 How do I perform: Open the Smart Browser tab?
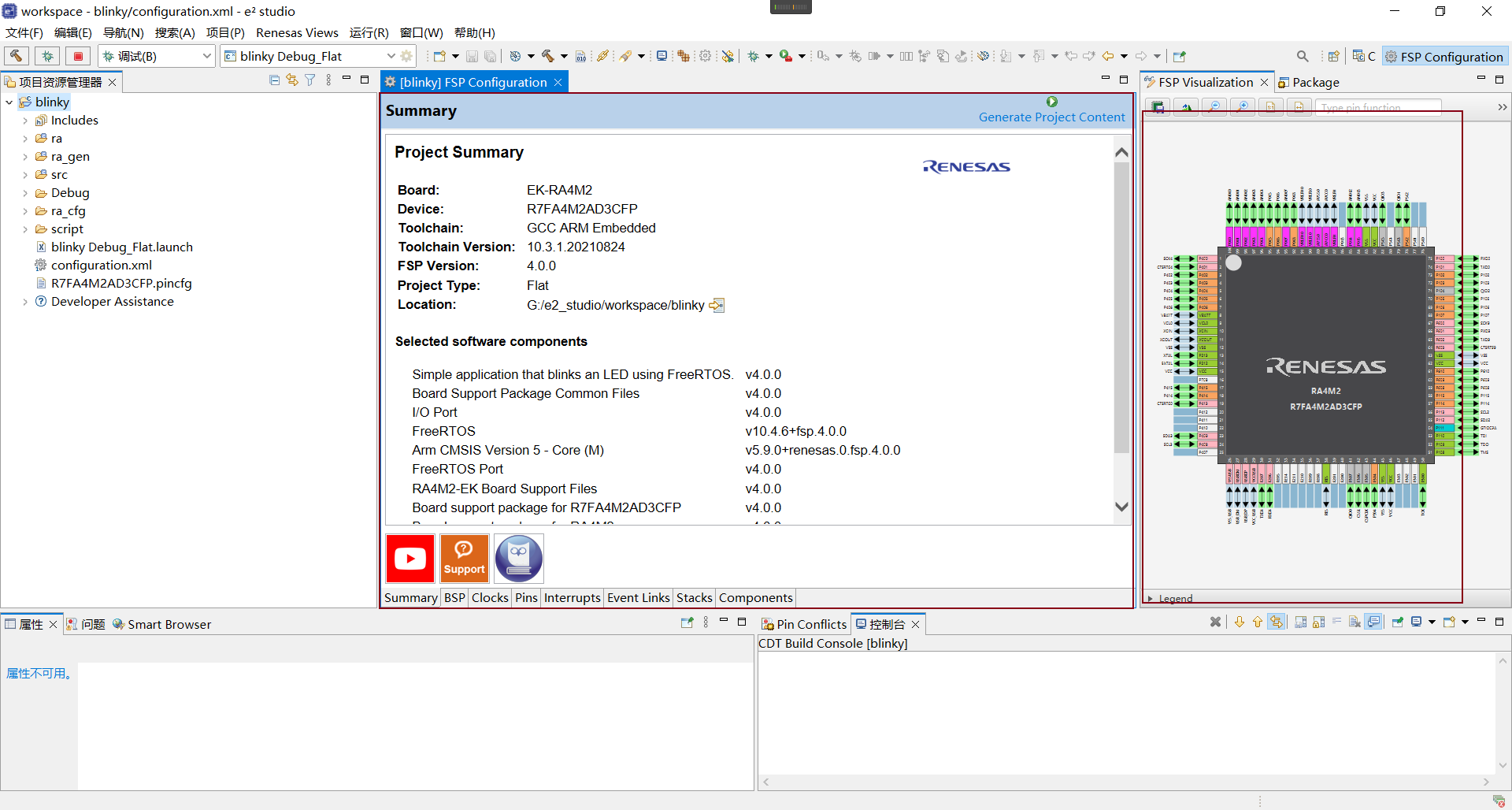pyautogui.click(x=161, y=624)
